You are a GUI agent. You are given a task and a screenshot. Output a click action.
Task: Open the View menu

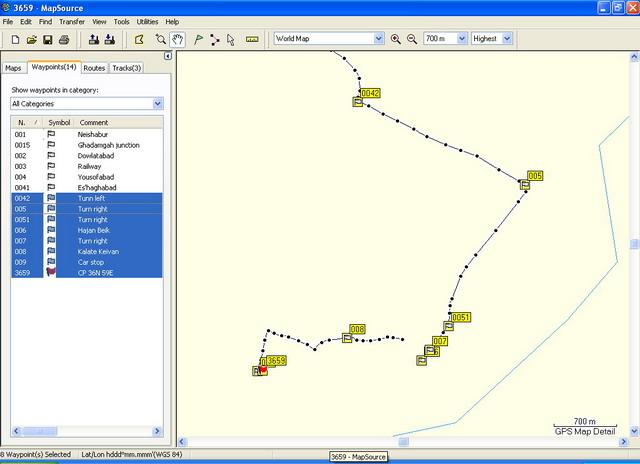point(99,22)
